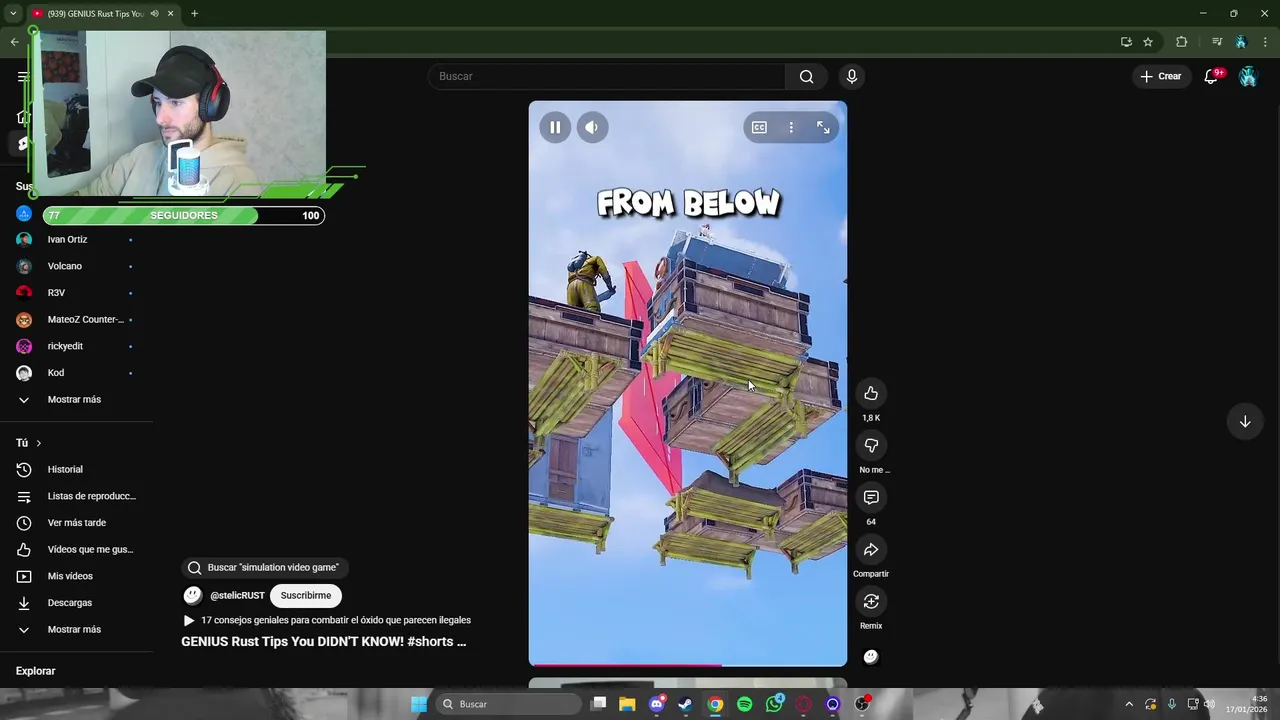Click the Remix icon
The image size is (1280, 720).
coord(871,601)
